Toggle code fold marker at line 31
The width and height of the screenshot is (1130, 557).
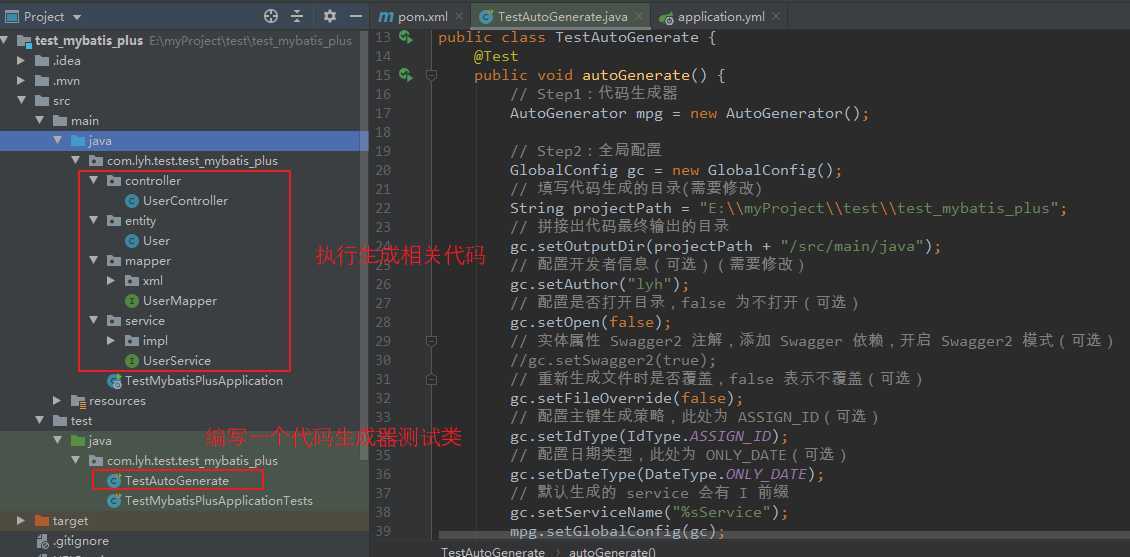[x=431, y=379]
